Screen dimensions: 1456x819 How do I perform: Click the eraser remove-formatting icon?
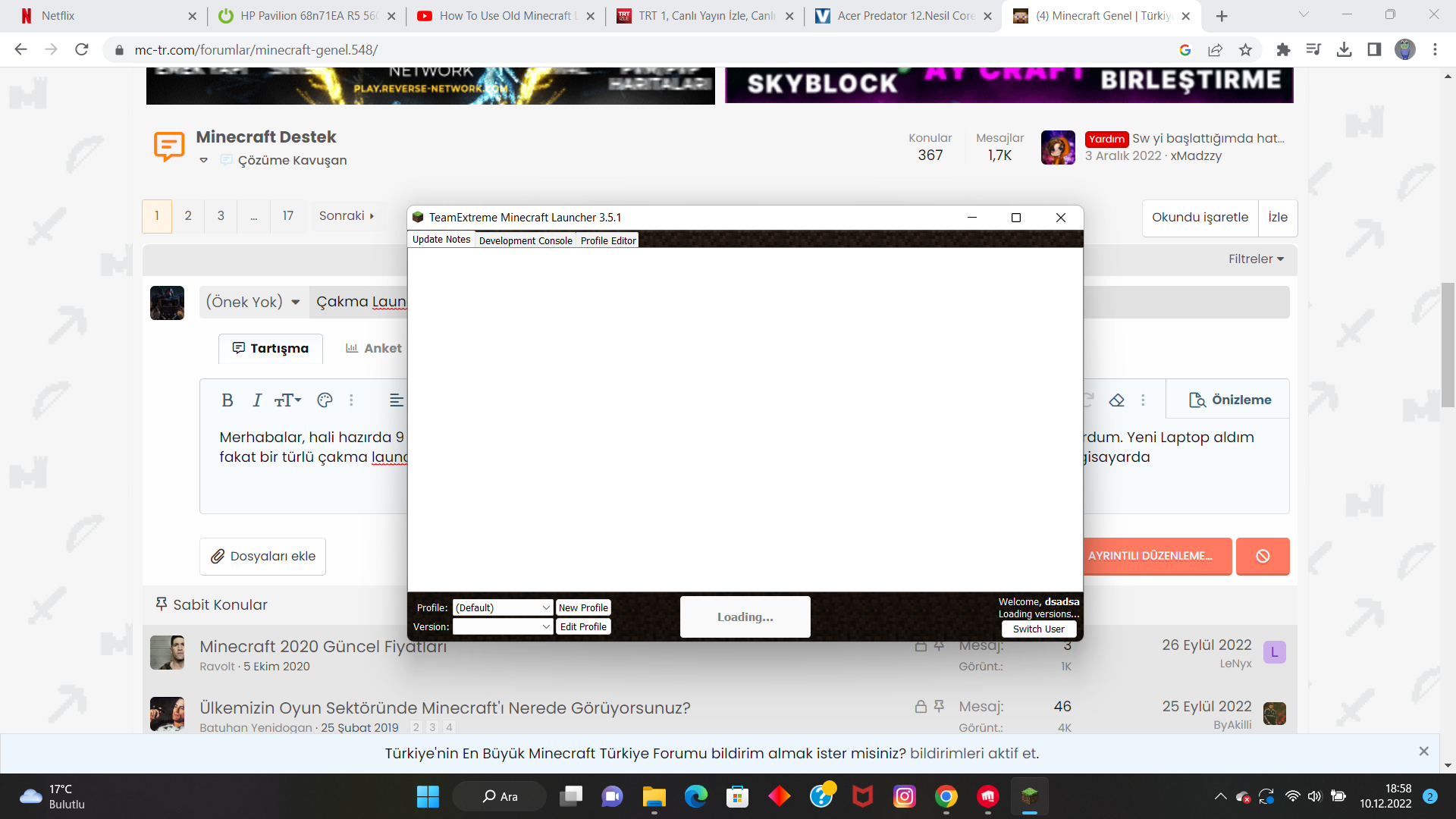(x=1116, y=400)
